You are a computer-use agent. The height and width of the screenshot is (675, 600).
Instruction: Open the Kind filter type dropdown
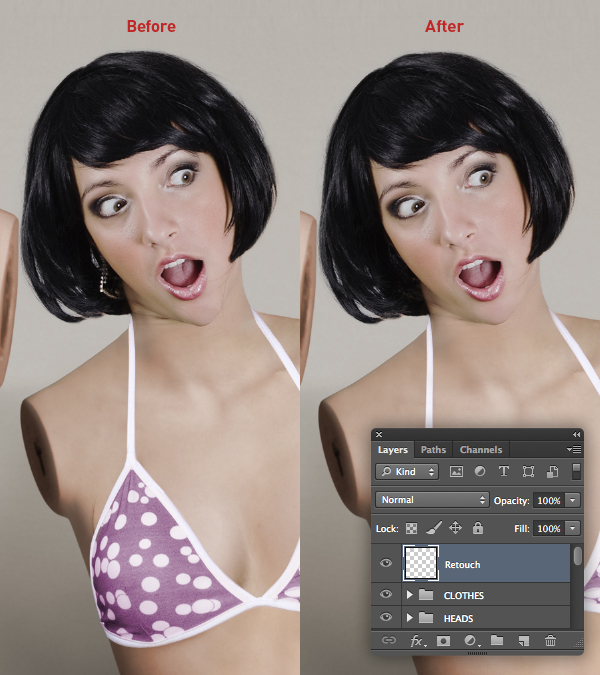(407, 472)
